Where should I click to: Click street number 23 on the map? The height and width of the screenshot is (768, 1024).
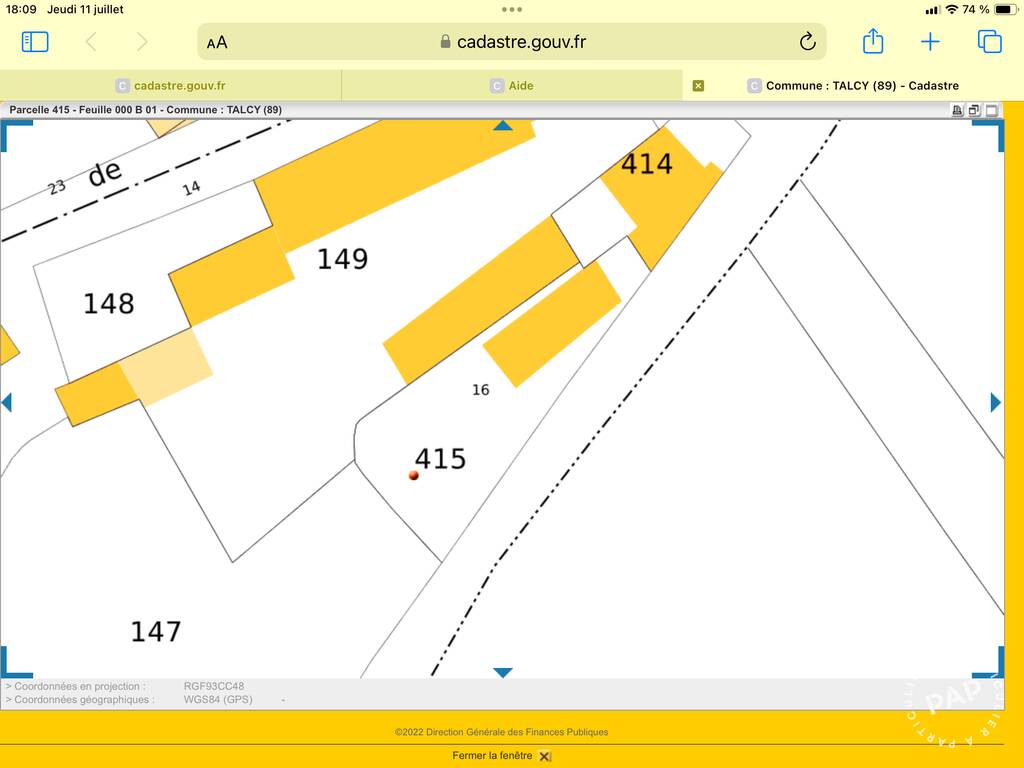tap(57, 187)
